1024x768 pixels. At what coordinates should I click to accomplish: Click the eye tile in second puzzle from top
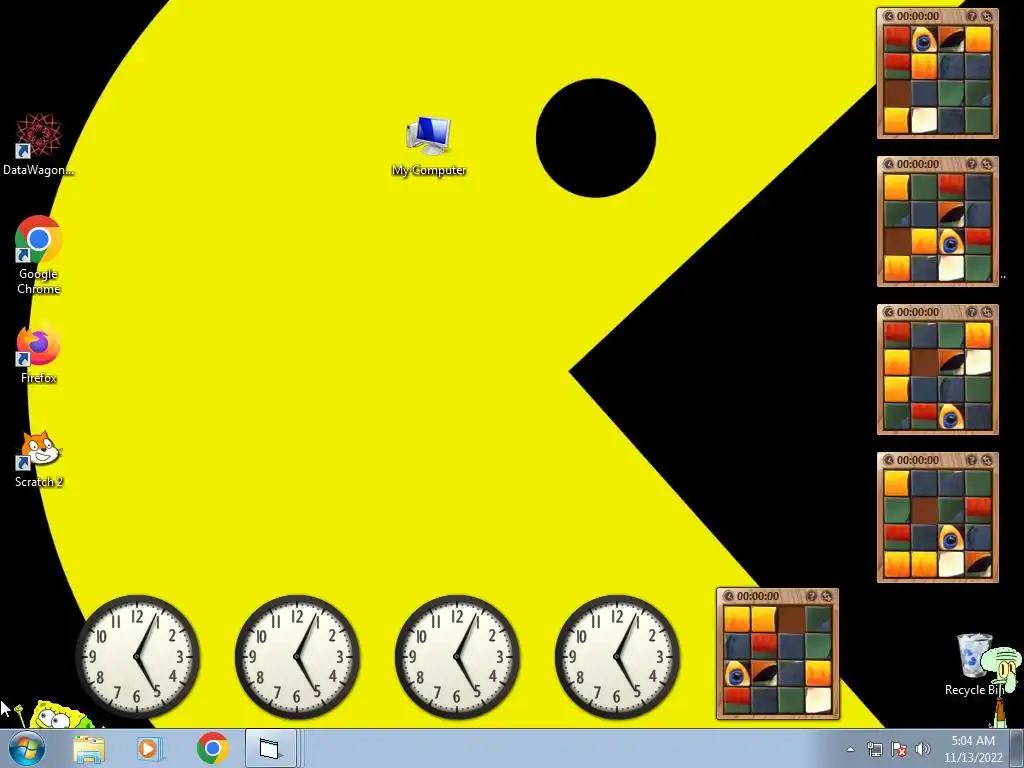point(951,242)
